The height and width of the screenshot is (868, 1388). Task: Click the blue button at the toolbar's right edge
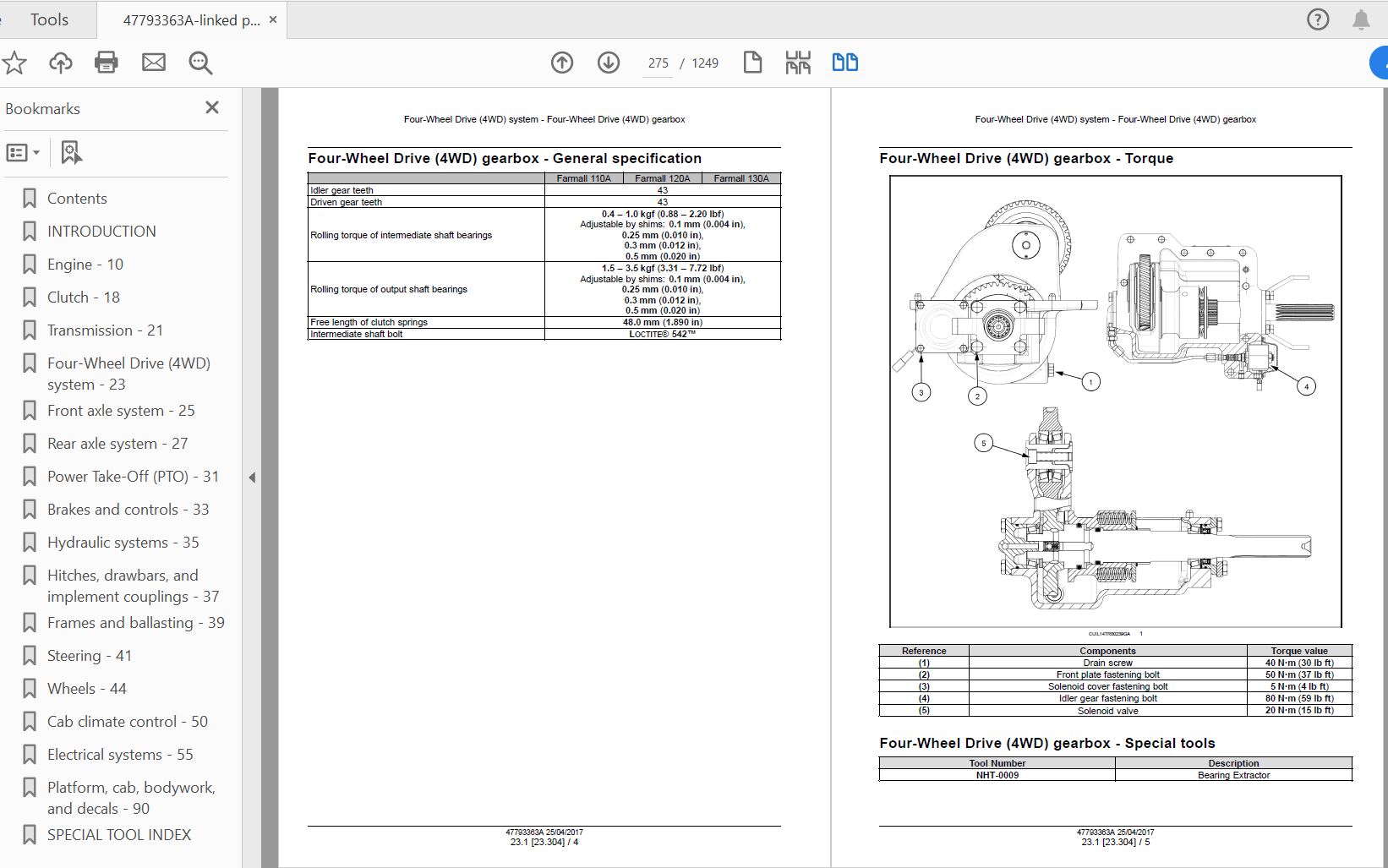pos(1379,63)
